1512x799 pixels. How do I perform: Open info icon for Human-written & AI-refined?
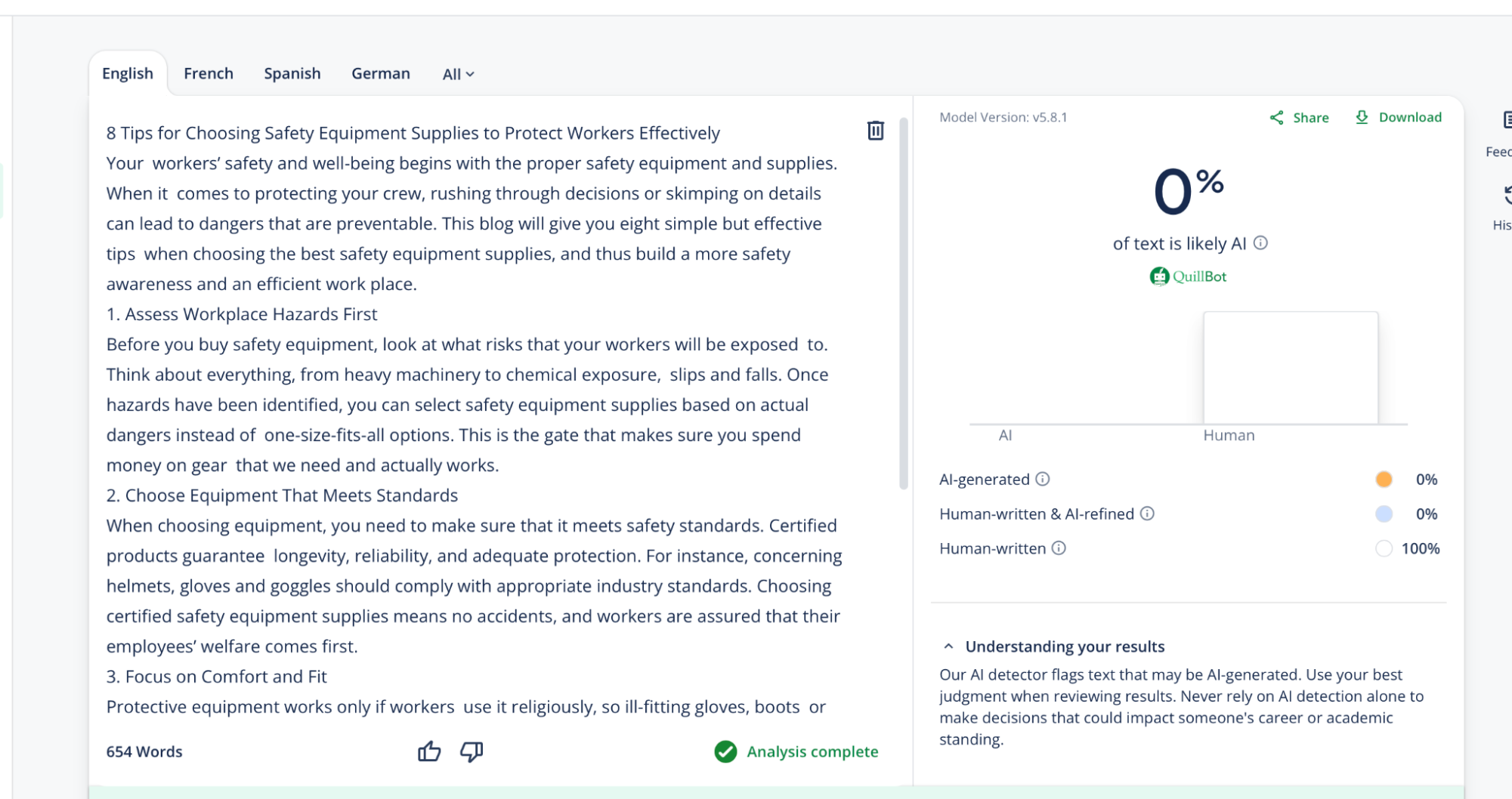(x=1147, y=514)
